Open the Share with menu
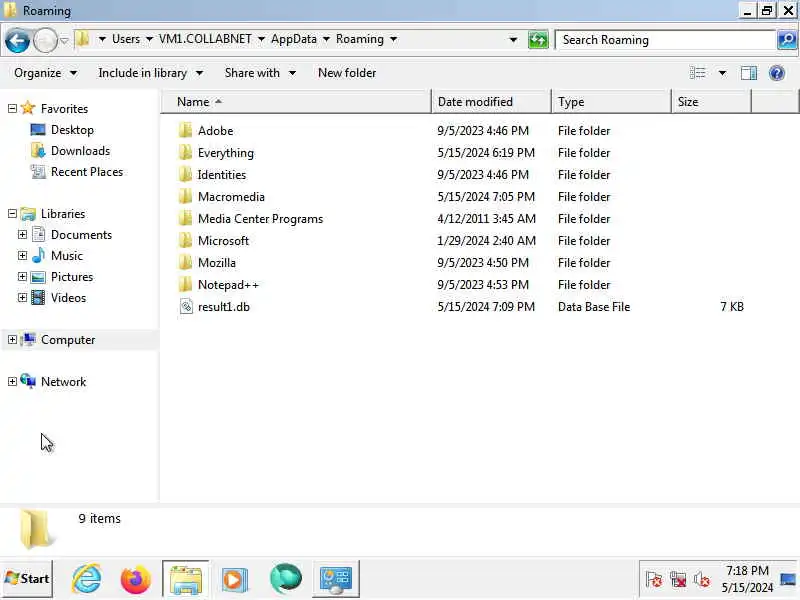This screenshot has height=600, width=800. click(x=260, y=73)
